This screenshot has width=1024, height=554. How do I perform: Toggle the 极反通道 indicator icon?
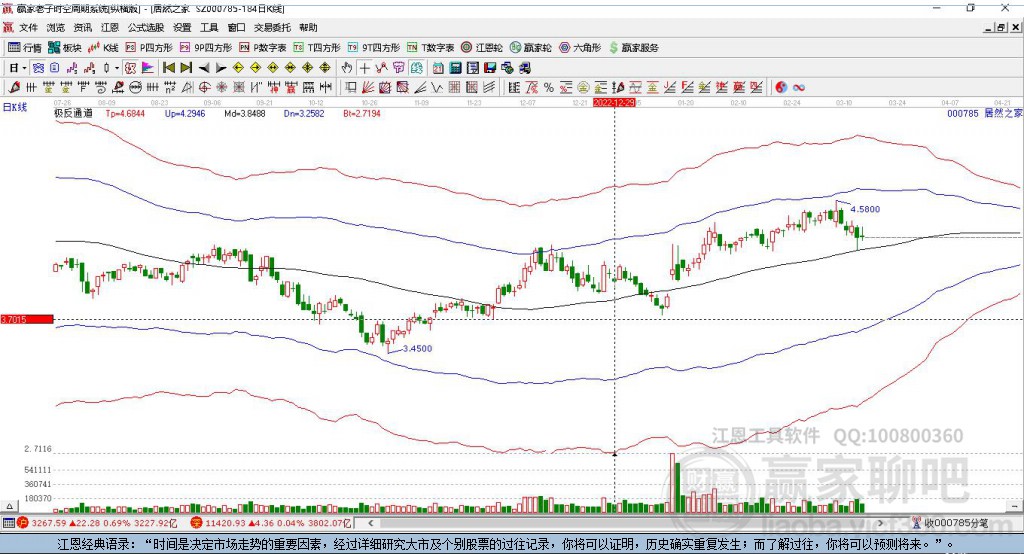(131, 68)
